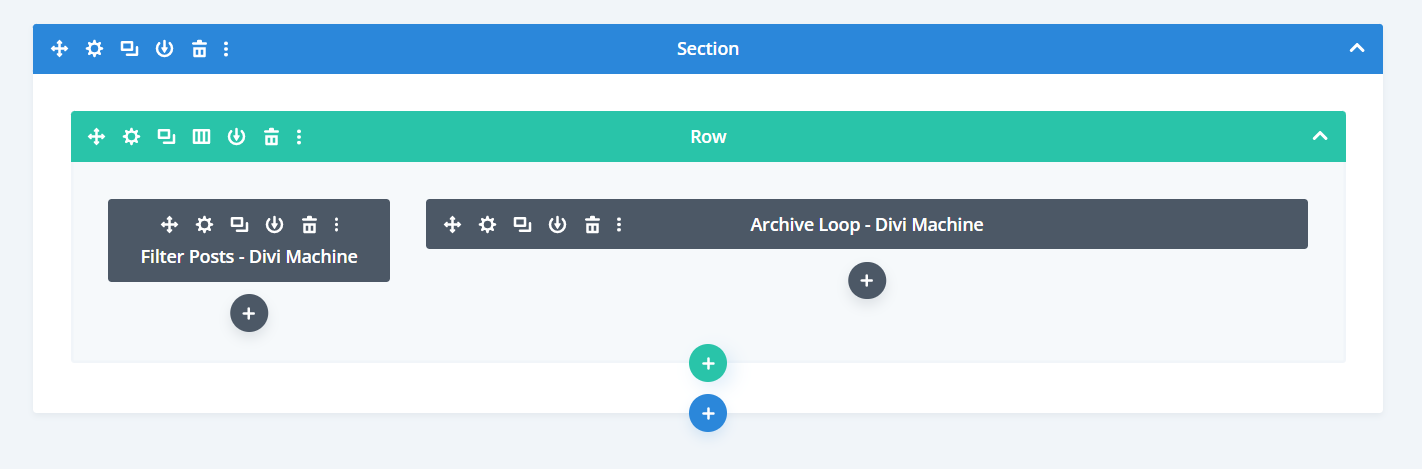Image resolution: width=1422 pixels, height=469 pixels.
Task: Collapse the Row with chevron
Action: (1320, 136)
